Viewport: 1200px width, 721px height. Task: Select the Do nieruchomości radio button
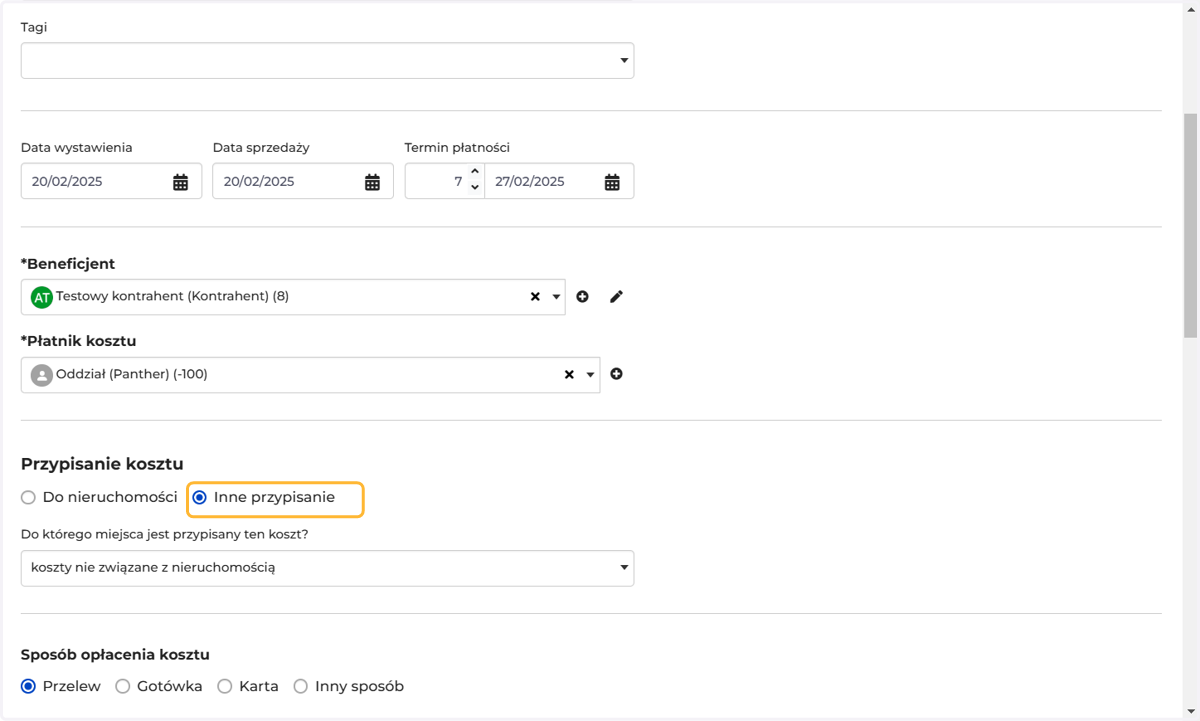click(28, 497)
